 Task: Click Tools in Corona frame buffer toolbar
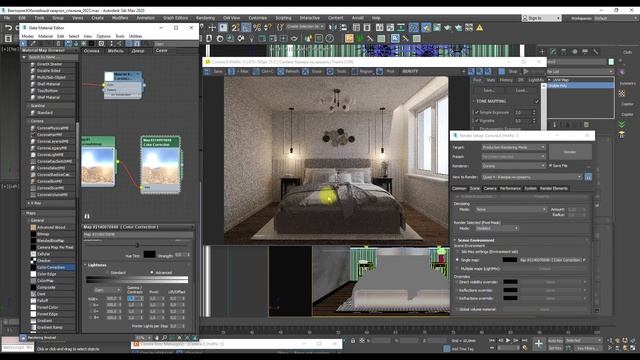[337, 71]
